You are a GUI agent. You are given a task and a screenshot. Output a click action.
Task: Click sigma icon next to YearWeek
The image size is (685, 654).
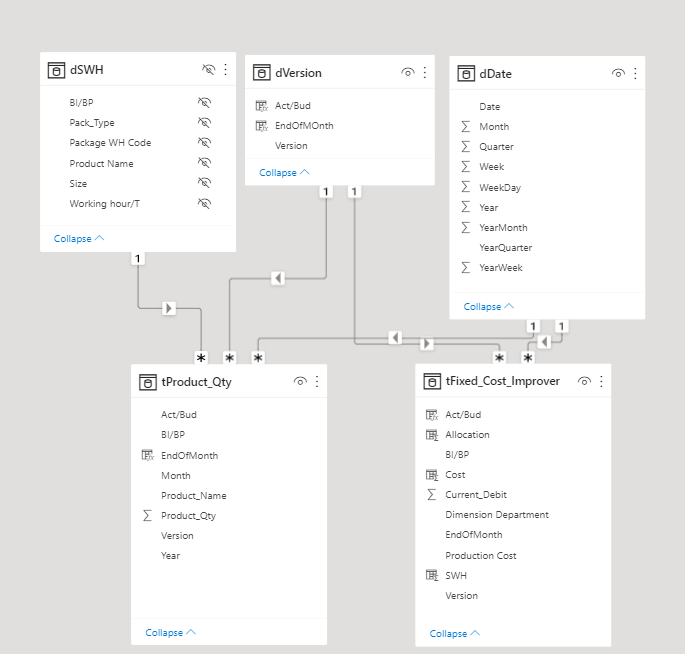tap(466, 268)
